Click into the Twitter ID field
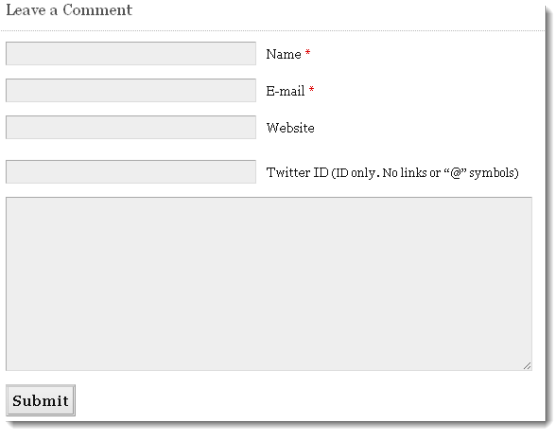Screen dimensions: 560x435 tap(131, 172)
